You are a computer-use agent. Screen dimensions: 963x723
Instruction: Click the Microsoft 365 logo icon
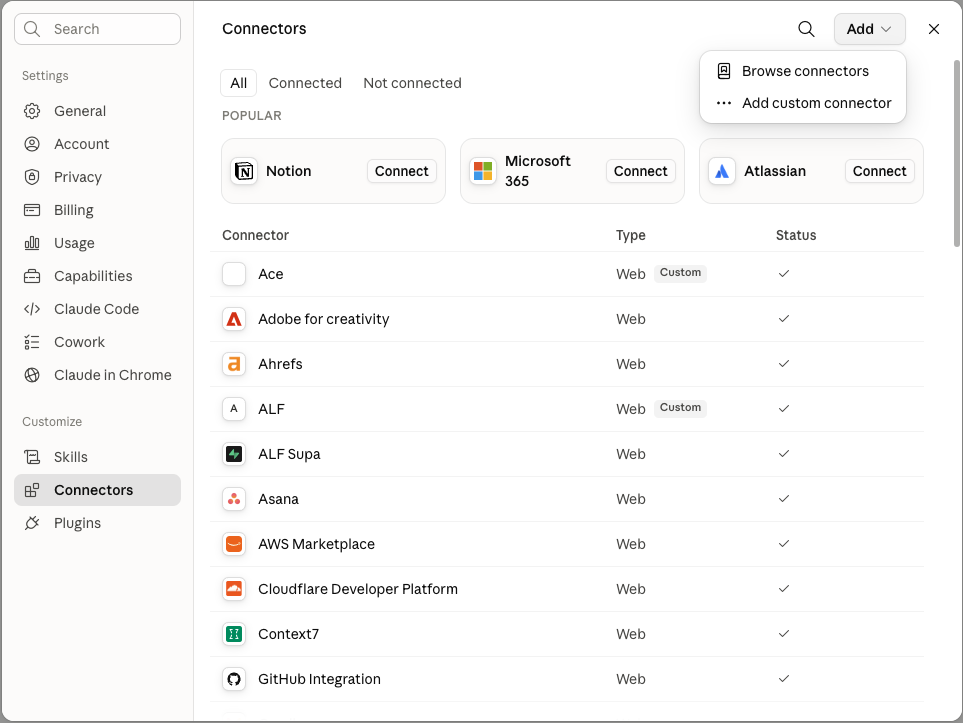click(483, 171)
